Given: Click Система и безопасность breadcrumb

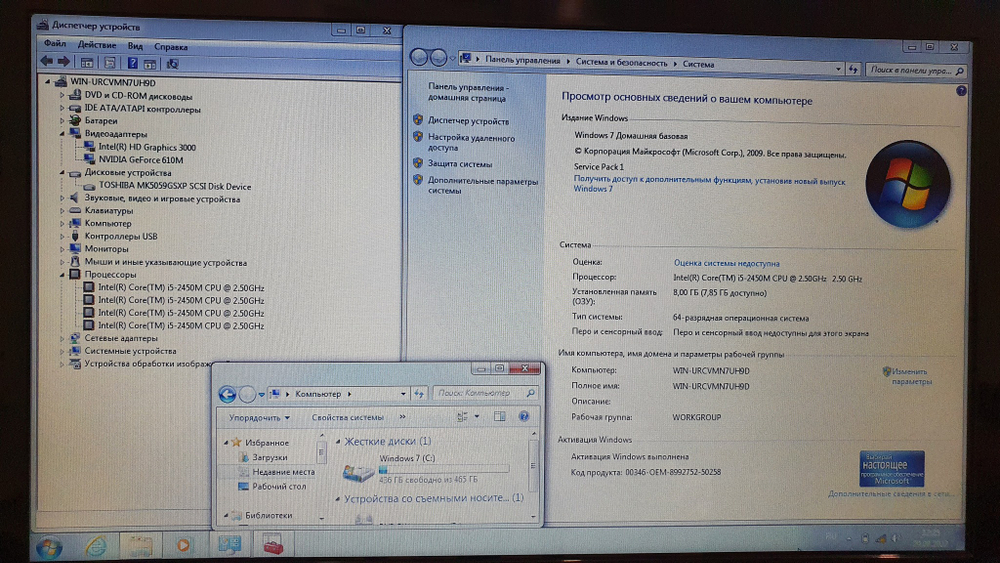Looking at the screenshot, I should pos(621,62).
